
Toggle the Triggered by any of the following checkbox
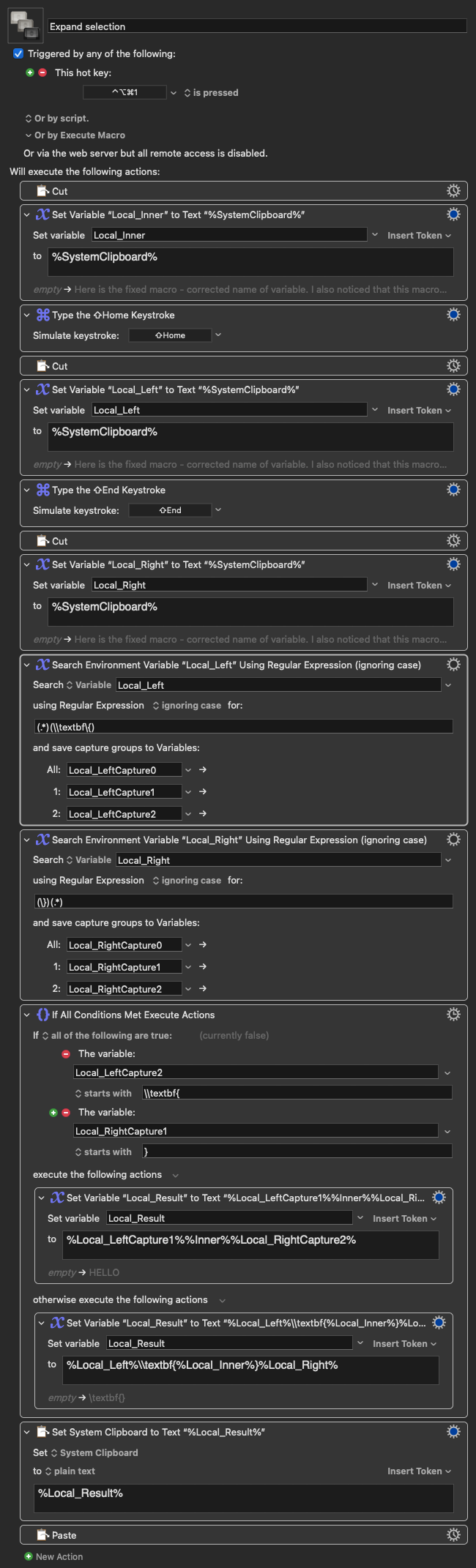tap(18, 53)
